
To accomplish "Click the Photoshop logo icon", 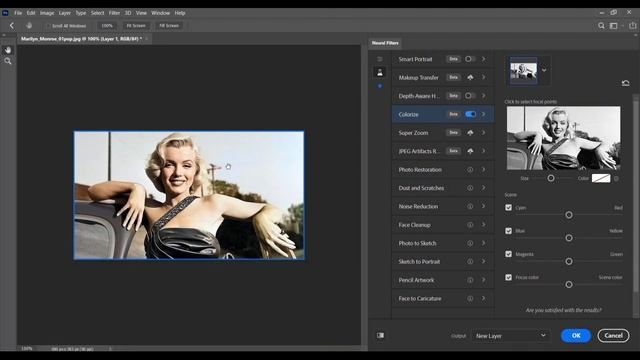I will tap(5, 13).
